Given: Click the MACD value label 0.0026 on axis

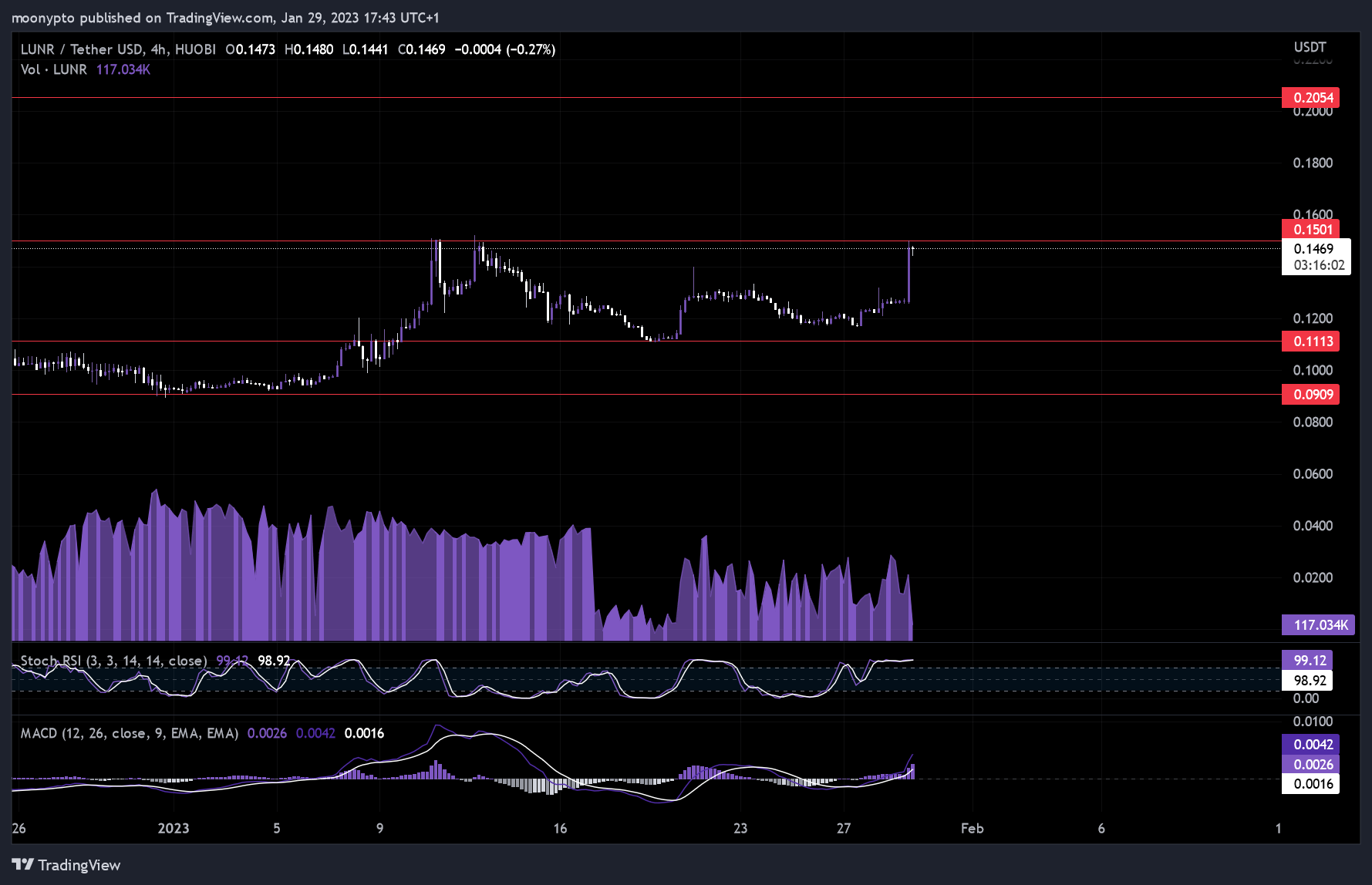Looking at the screenshot, I should point(1310,764).
